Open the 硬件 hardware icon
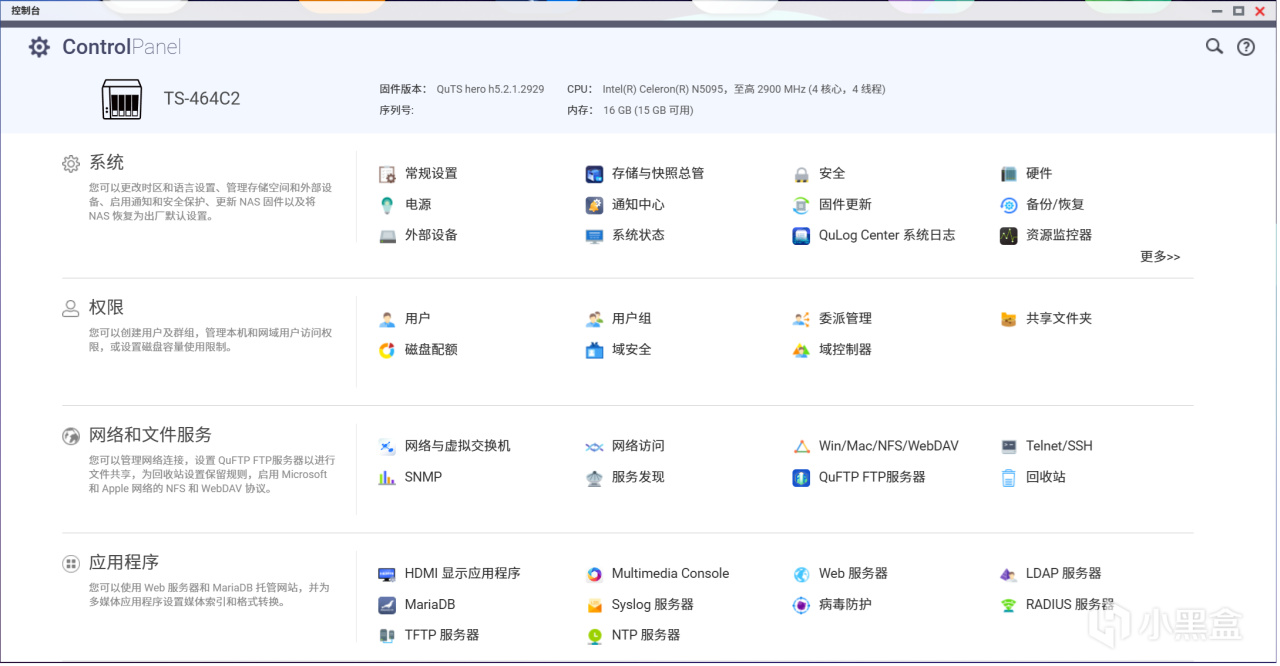 1009,174
